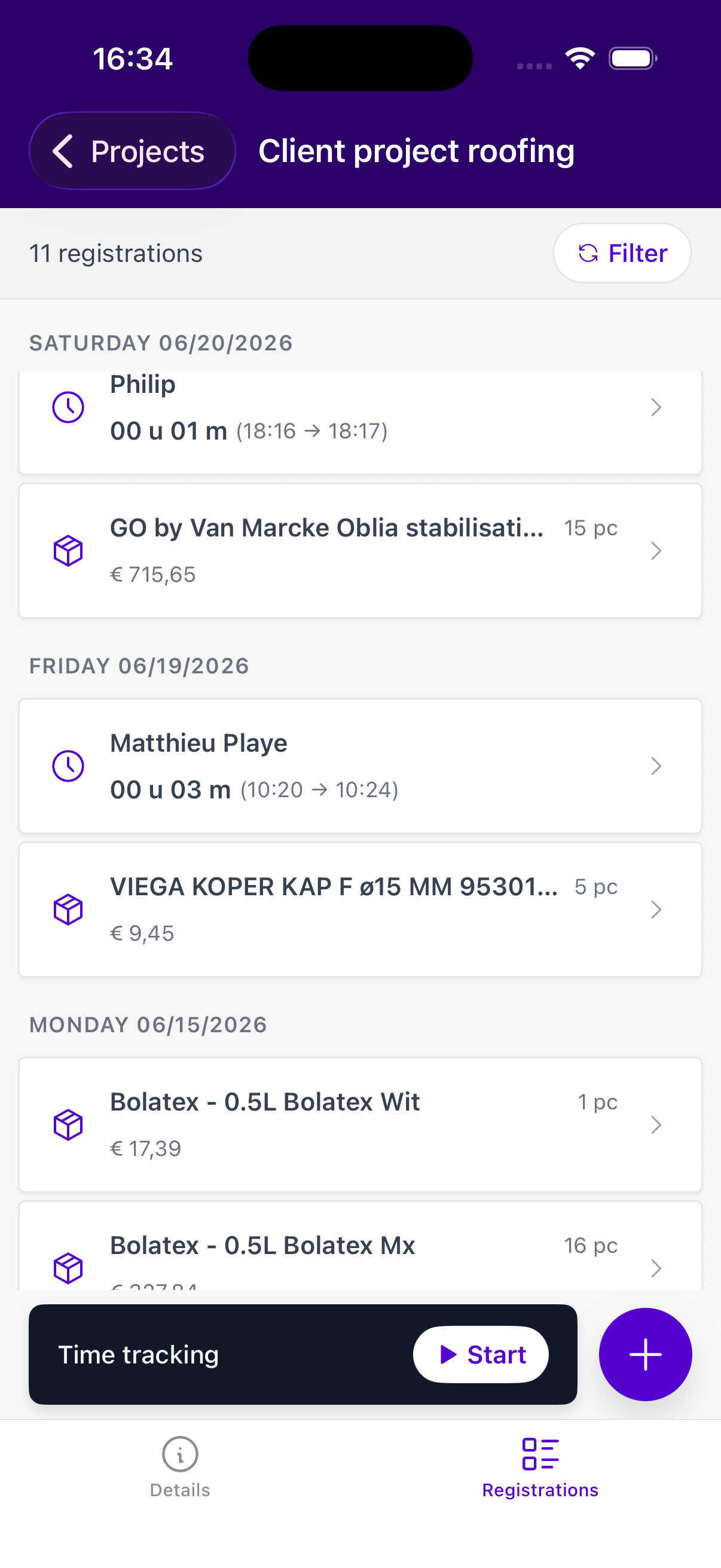The width and height of the screenshot is (721, 1568).
Task: Open Bolatex Wit details chevron
Action: (x=656, y=1124)
